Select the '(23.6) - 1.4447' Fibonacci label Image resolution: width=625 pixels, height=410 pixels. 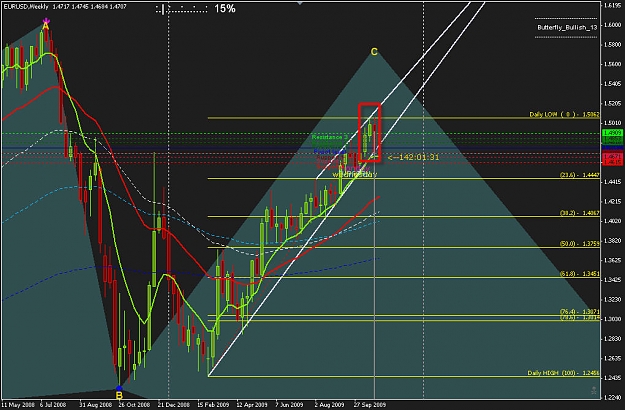(579, 175)
